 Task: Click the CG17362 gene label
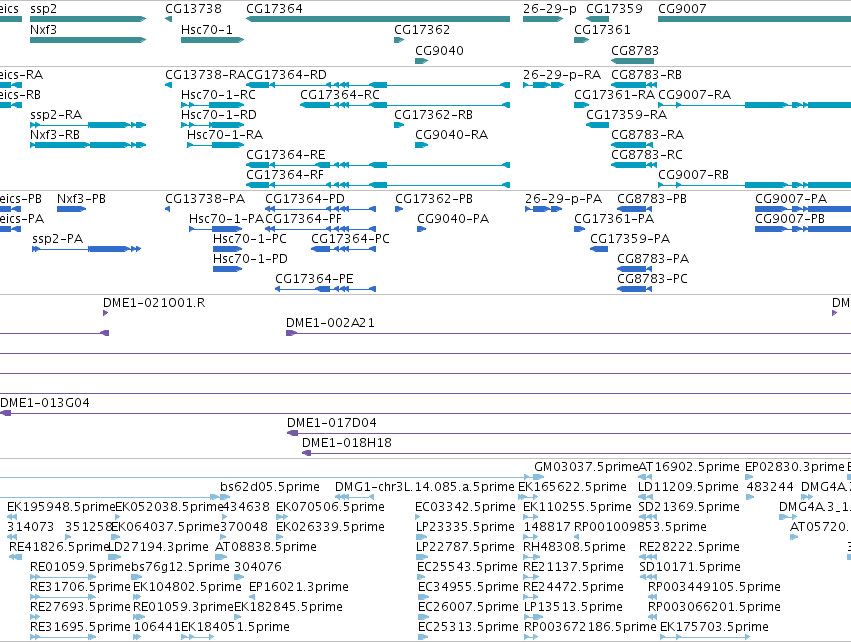pos(422,29)
